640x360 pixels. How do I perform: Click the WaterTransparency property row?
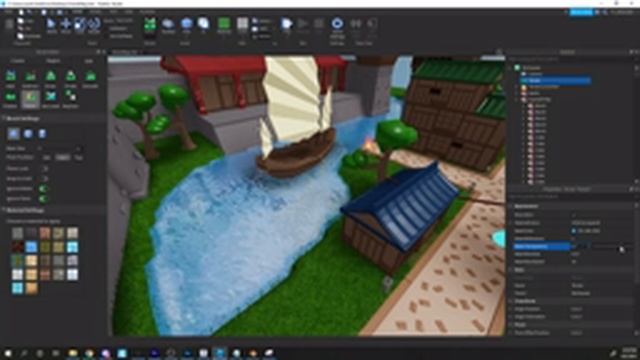click(571, 247)
